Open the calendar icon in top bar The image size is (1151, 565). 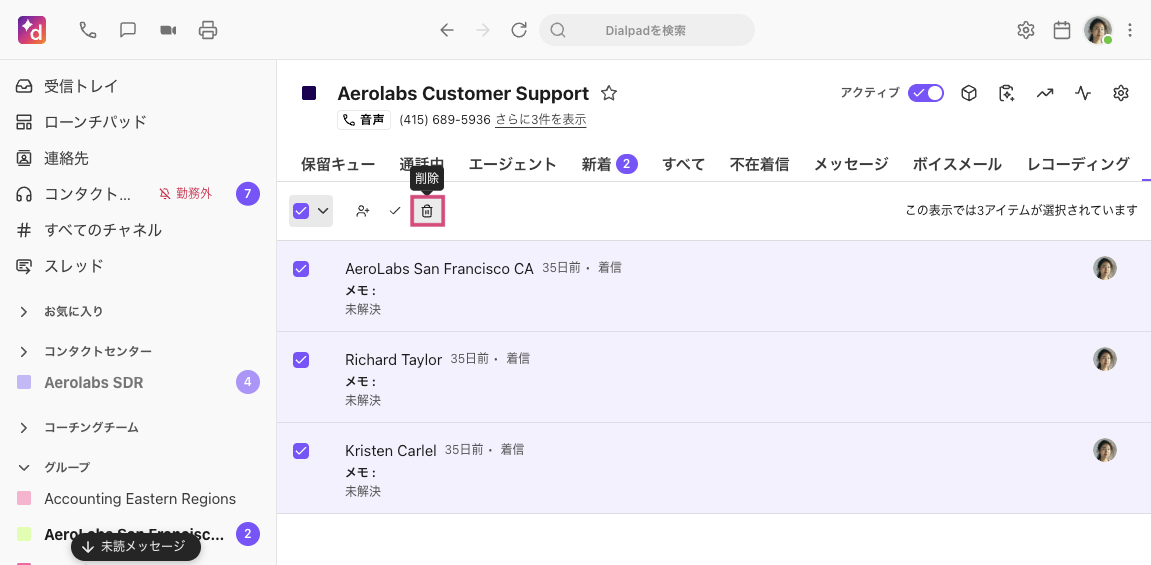click(x=1062, y=30)
